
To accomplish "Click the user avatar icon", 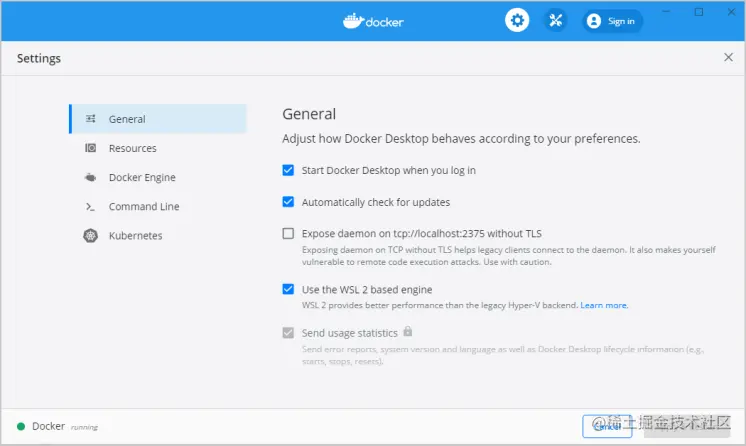I will (594, 21).
